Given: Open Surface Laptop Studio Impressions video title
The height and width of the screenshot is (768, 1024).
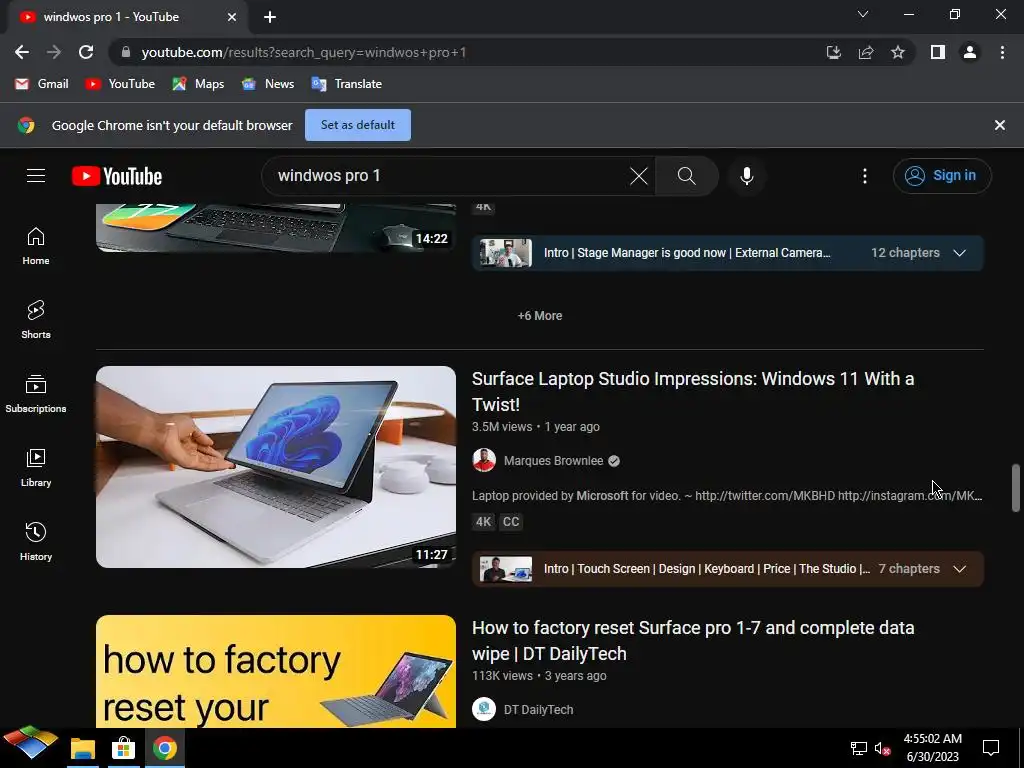Looking at the screenshot, I should coord(693,391).
